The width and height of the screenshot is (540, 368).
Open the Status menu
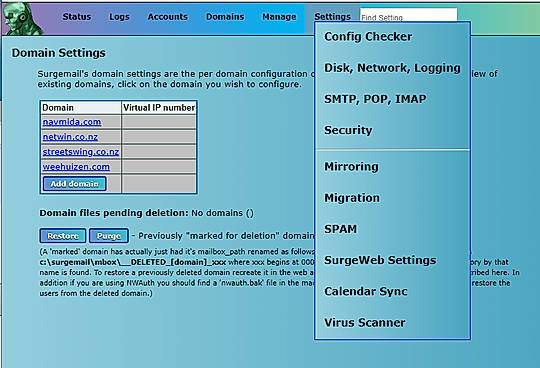[77, 17]
